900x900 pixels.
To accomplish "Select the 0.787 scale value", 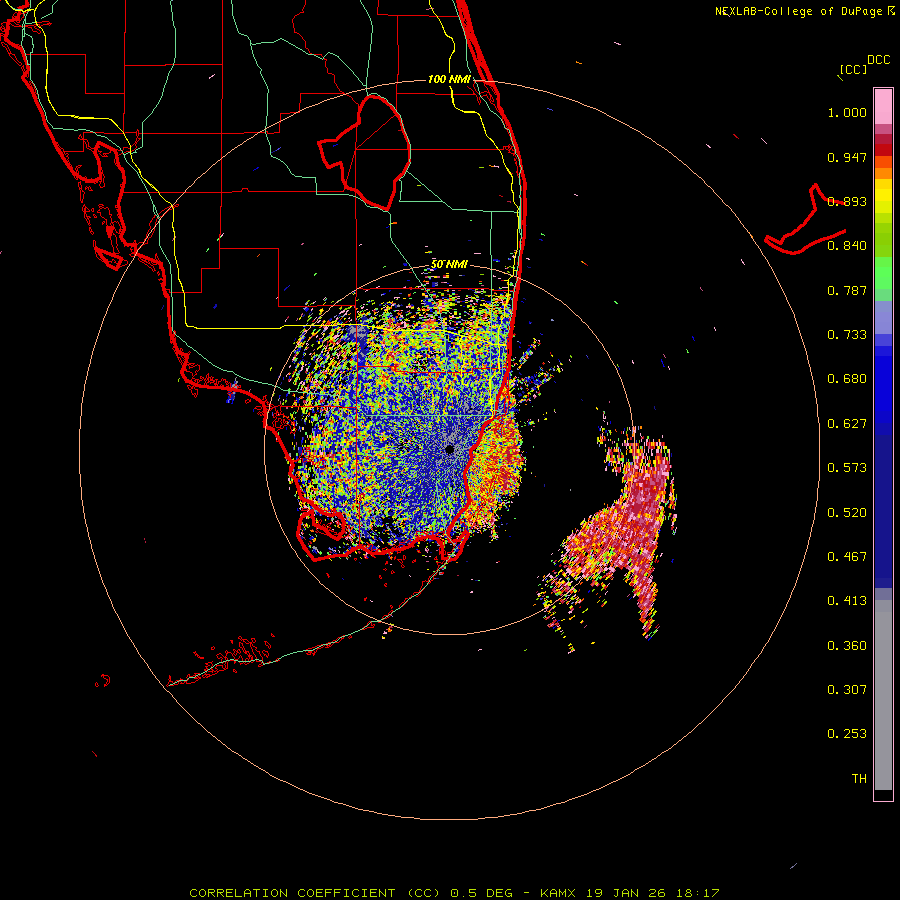I will (x=847, y=290).
